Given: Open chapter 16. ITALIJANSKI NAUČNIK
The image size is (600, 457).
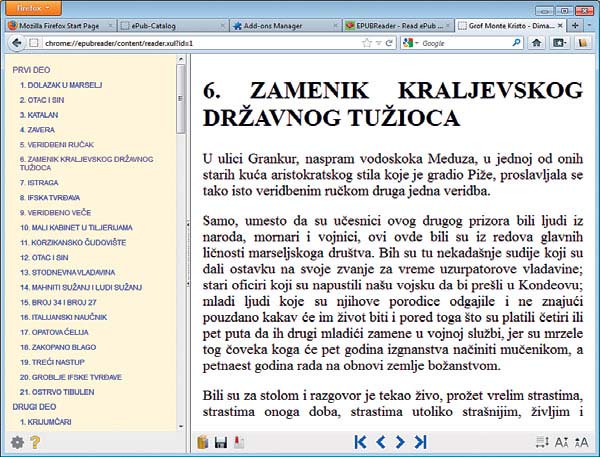Looking at the screenshot, I should pyautogui.click(x=64, y=317).
